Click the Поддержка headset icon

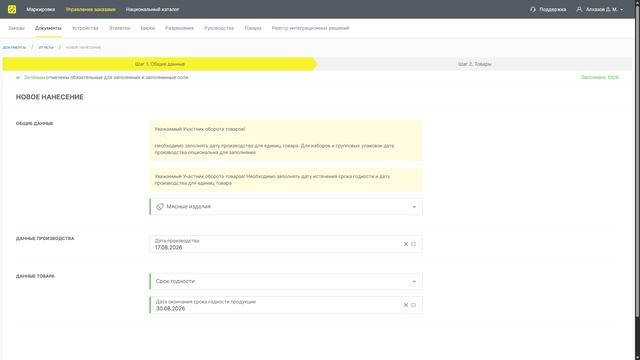click(x=533, y=9)
